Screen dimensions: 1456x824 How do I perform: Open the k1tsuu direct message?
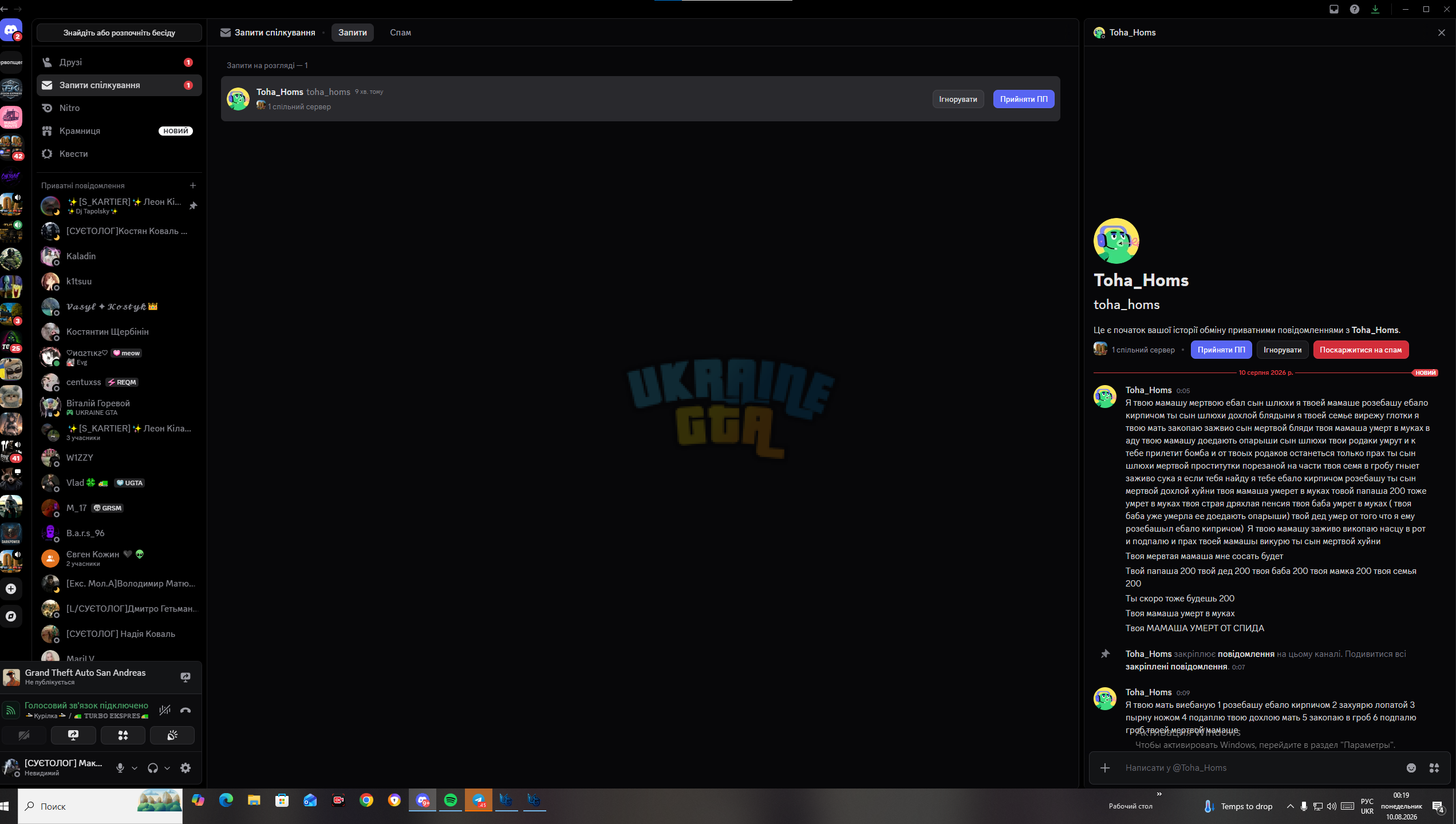tap(119, 282)
